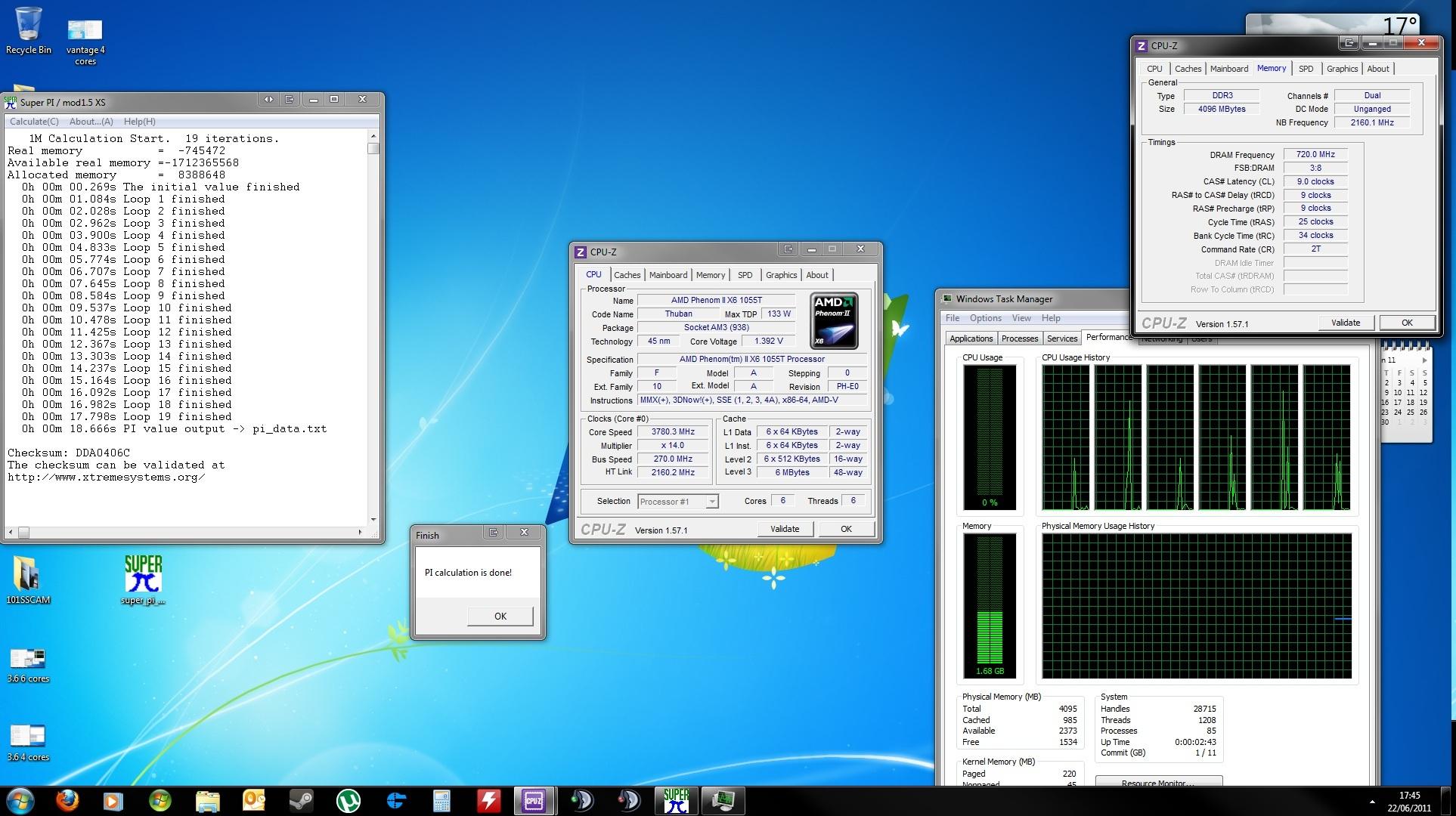Switch to Super PI taskbar button
This screenshot has height=816, width=1456.
pyautogui.click(x=676, y=801)
